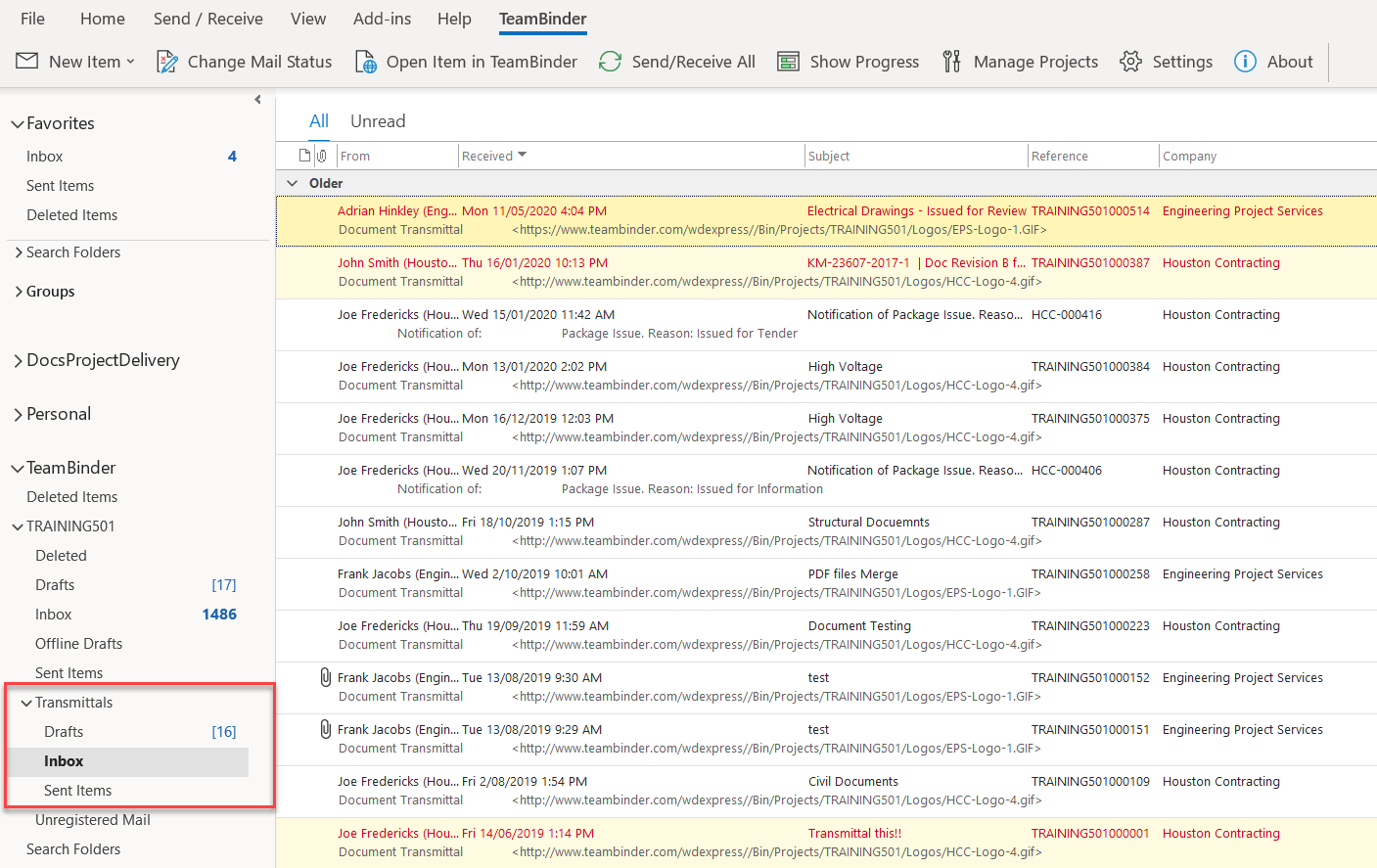Sort by the attachment paperclip column header
The width and height of the screenshot is (1377, 868).
(321, 156)
